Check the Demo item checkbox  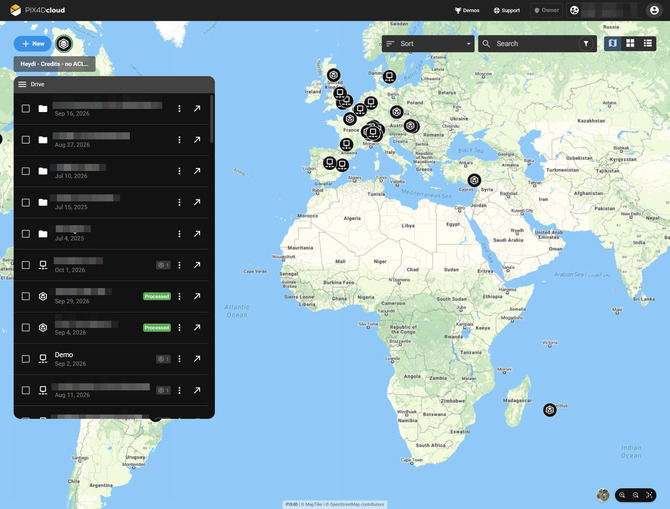point(26,359)
